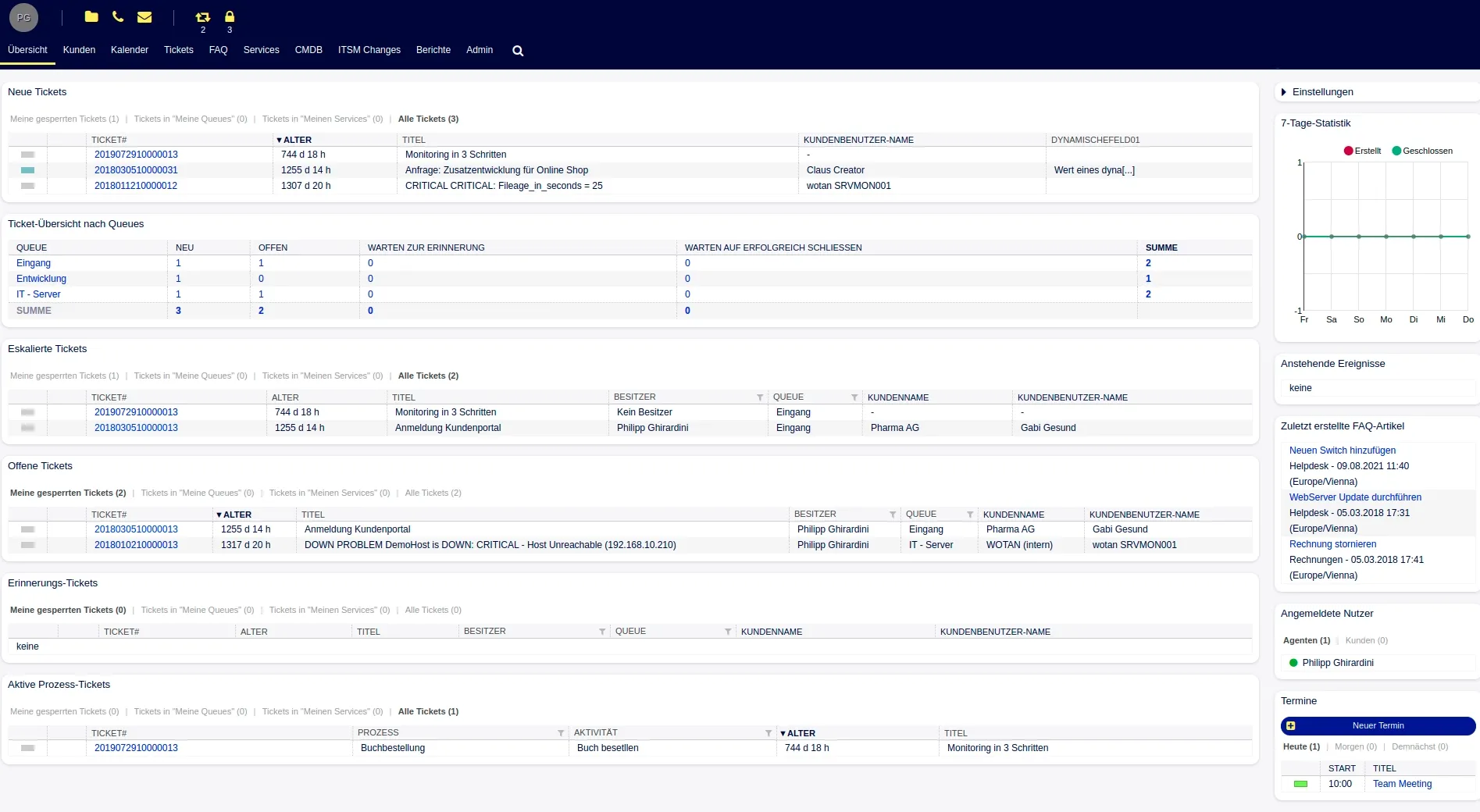Open the Entwicklung queue link

coord(41,279)
